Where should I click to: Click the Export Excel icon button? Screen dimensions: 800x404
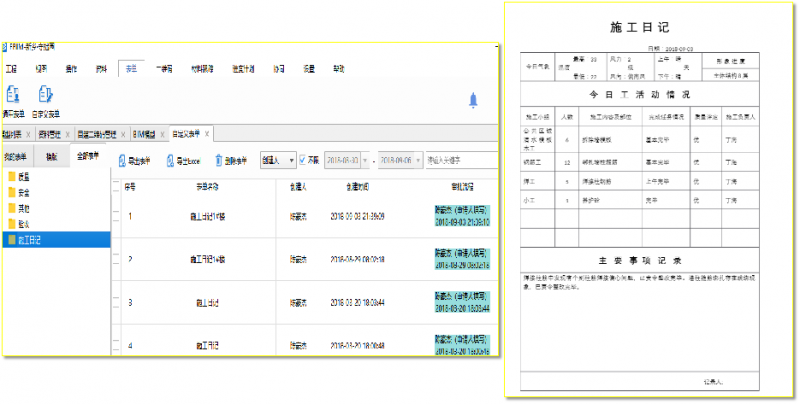pyautogui.click(x=171, y=160)
